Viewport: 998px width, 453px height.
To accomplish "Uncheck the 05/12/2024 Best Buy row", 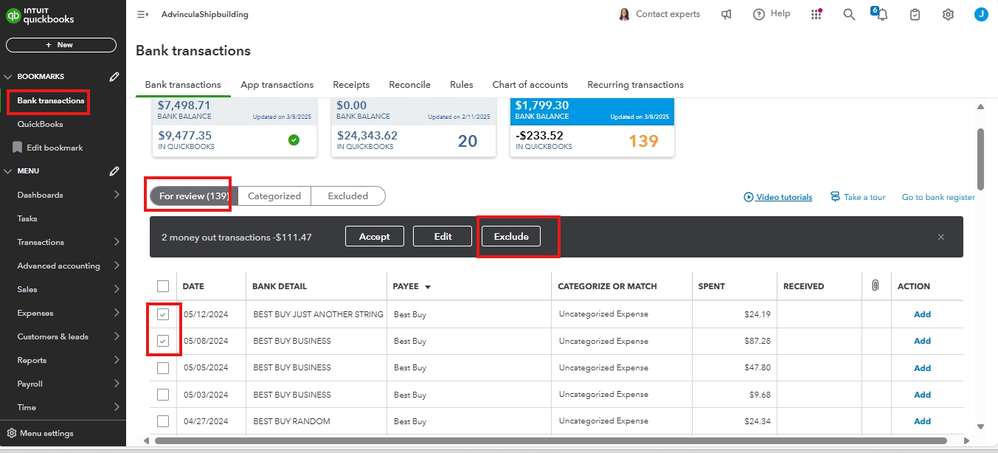I will pyautogui.click(x=163, y=314).
